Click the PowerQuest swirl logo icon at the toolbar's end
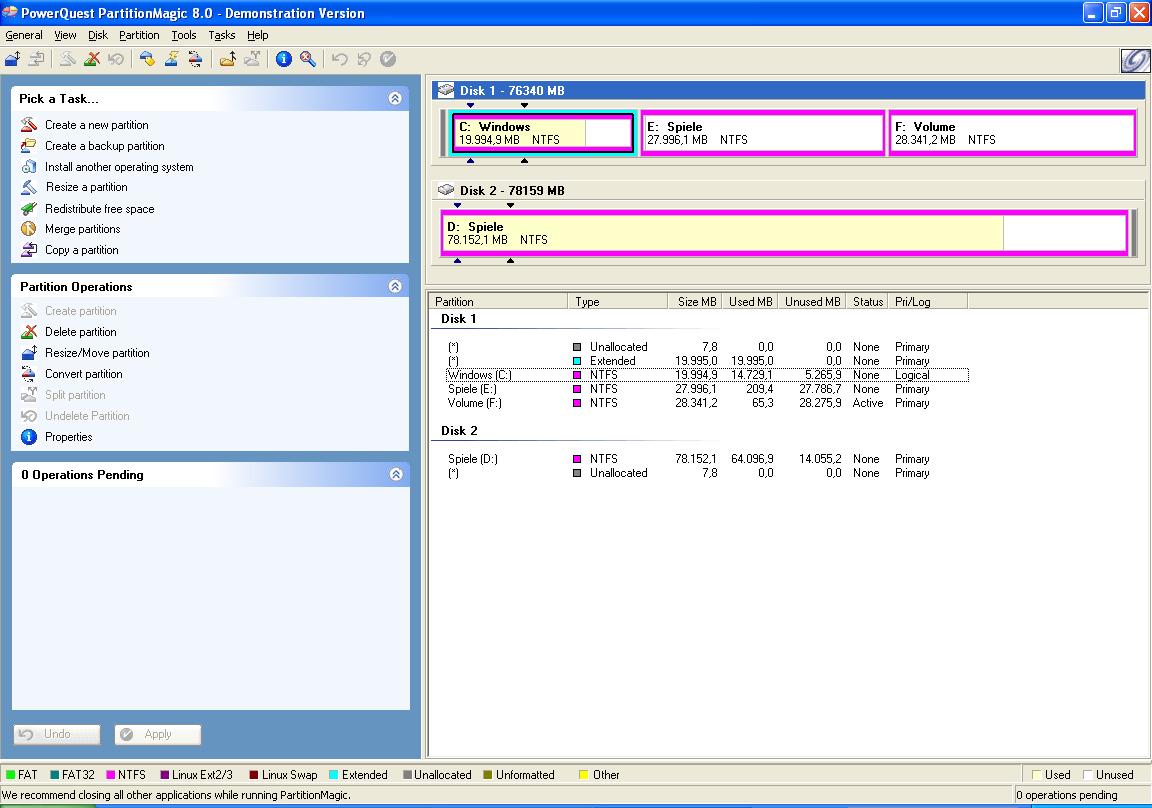The height and width of the screenshot is (808, 1152). (x=1134, y=60)
